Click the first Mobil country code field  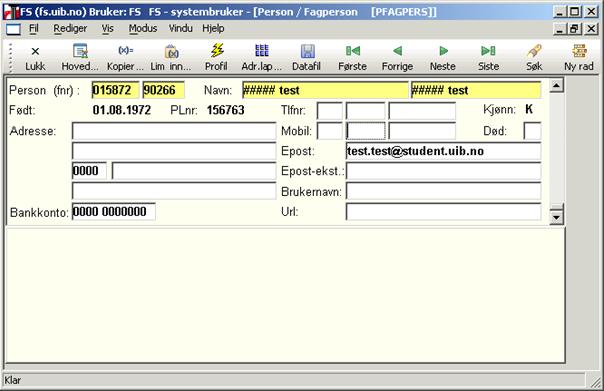tap(330, 131)
